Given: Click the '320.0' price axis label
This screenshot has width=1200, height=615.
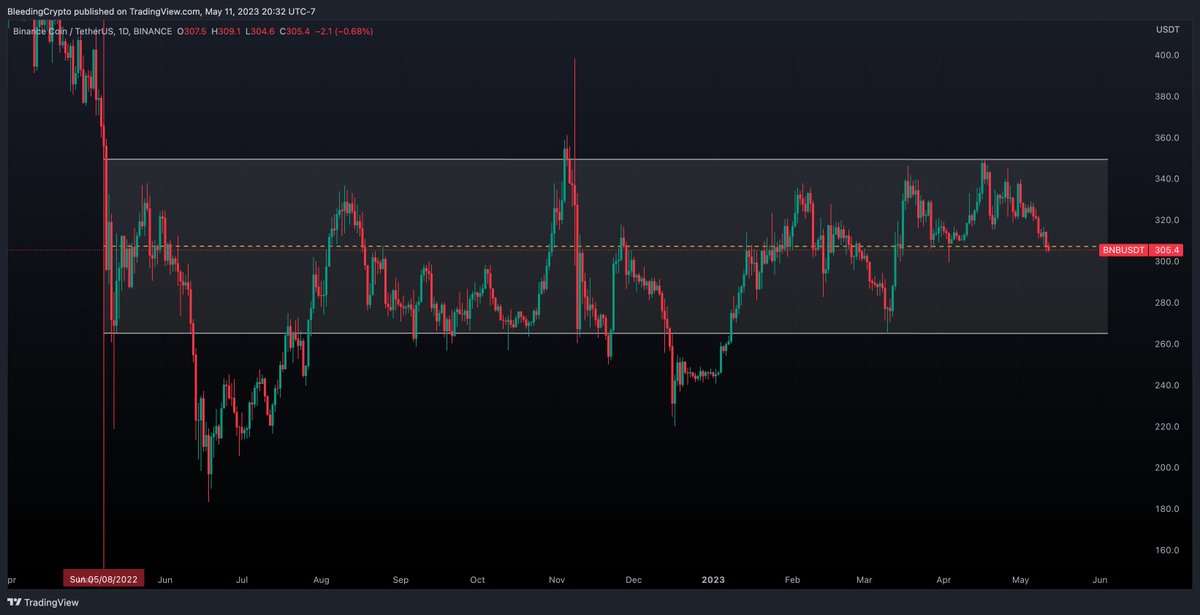Looking at the screenshot, I should pyautogui.click(x=1168, y=220).
